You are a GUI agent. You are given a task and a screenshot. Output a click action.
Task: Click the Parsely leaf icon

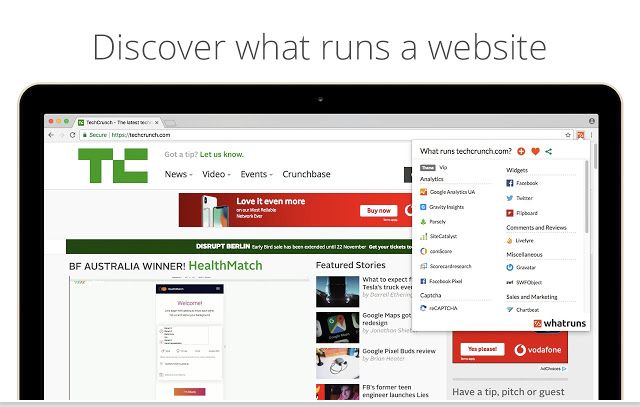pos(424,222)
